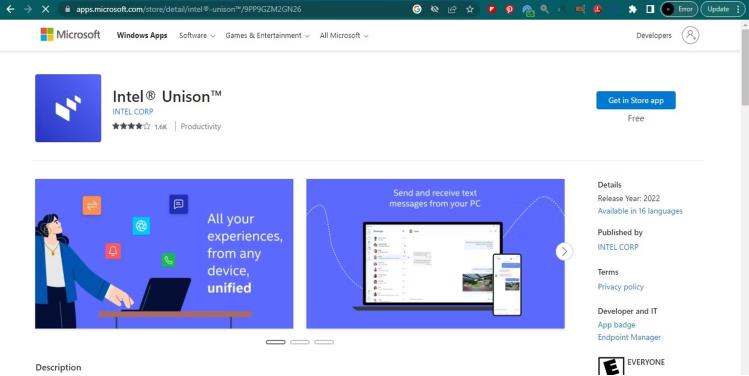The width and height of the screenshot is (749, 376).
Task: Select the second carousel page indicator
Action: point(300,342)
